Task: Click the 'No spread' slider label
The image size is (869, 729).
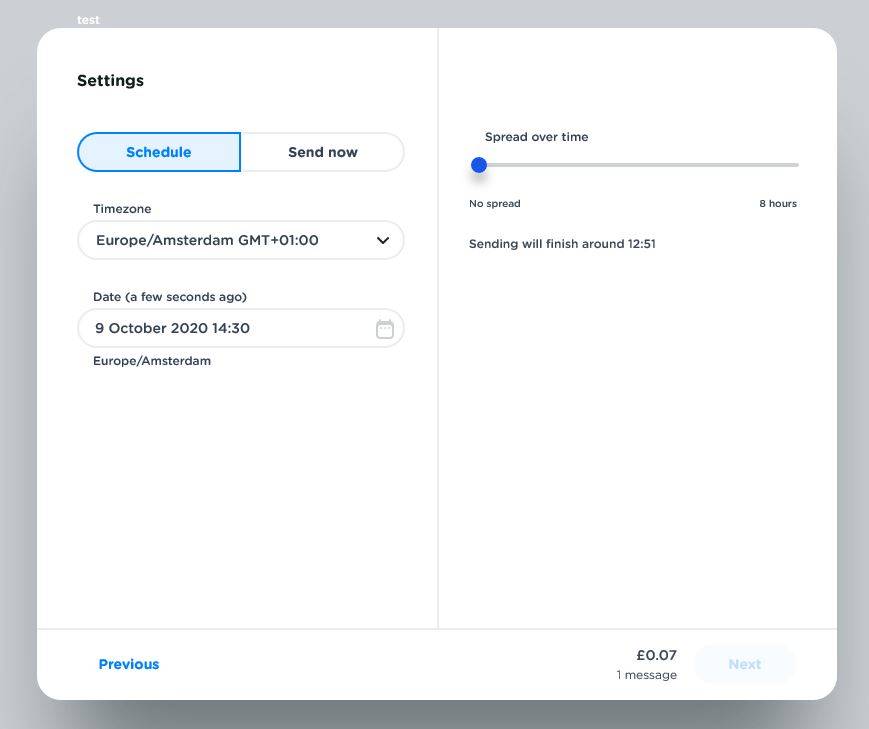Action: [495, 204]
